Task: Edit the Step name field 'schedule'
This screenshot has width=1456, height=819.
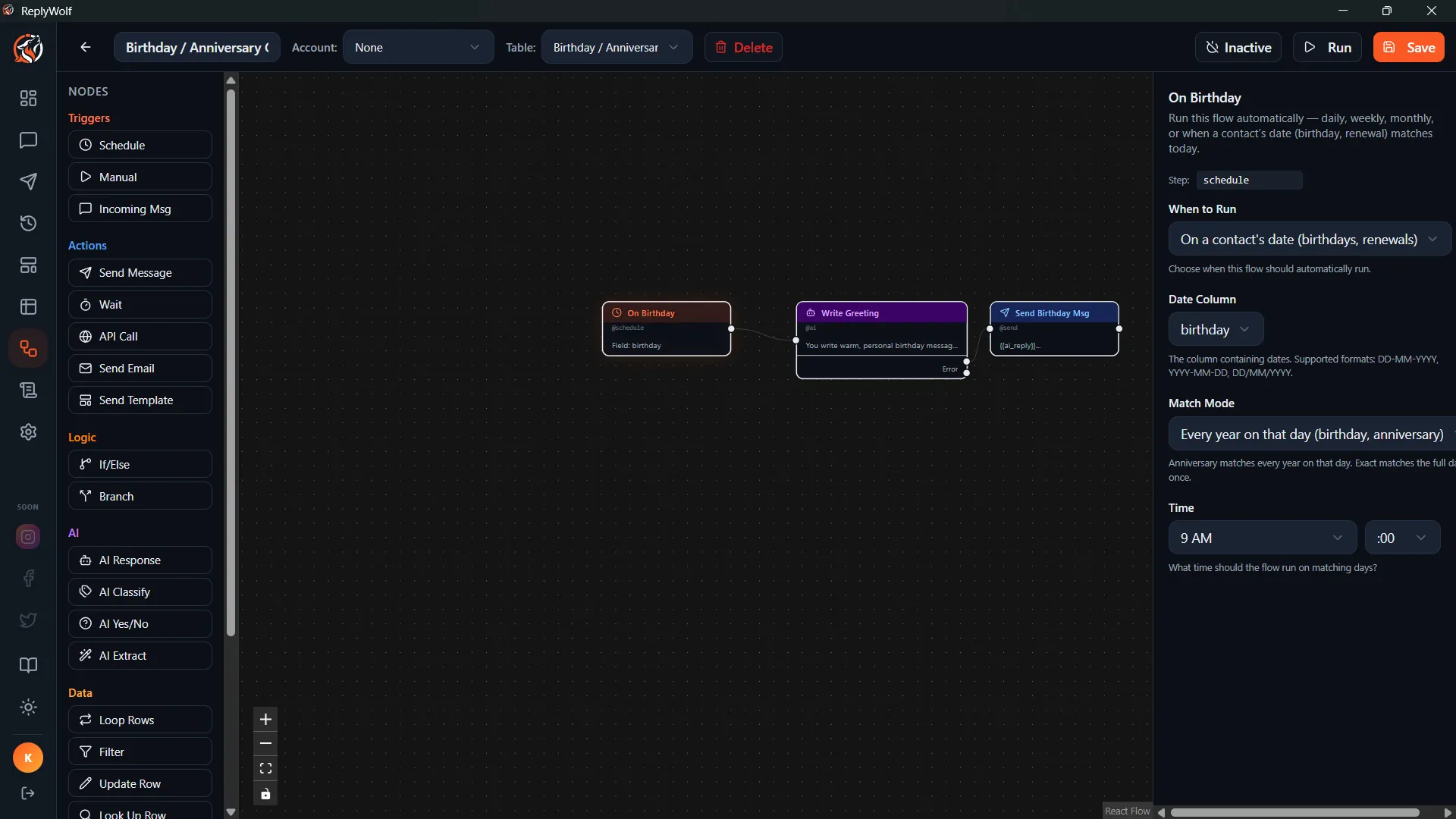Action: pyautogui.click(x=1249, y=180)
